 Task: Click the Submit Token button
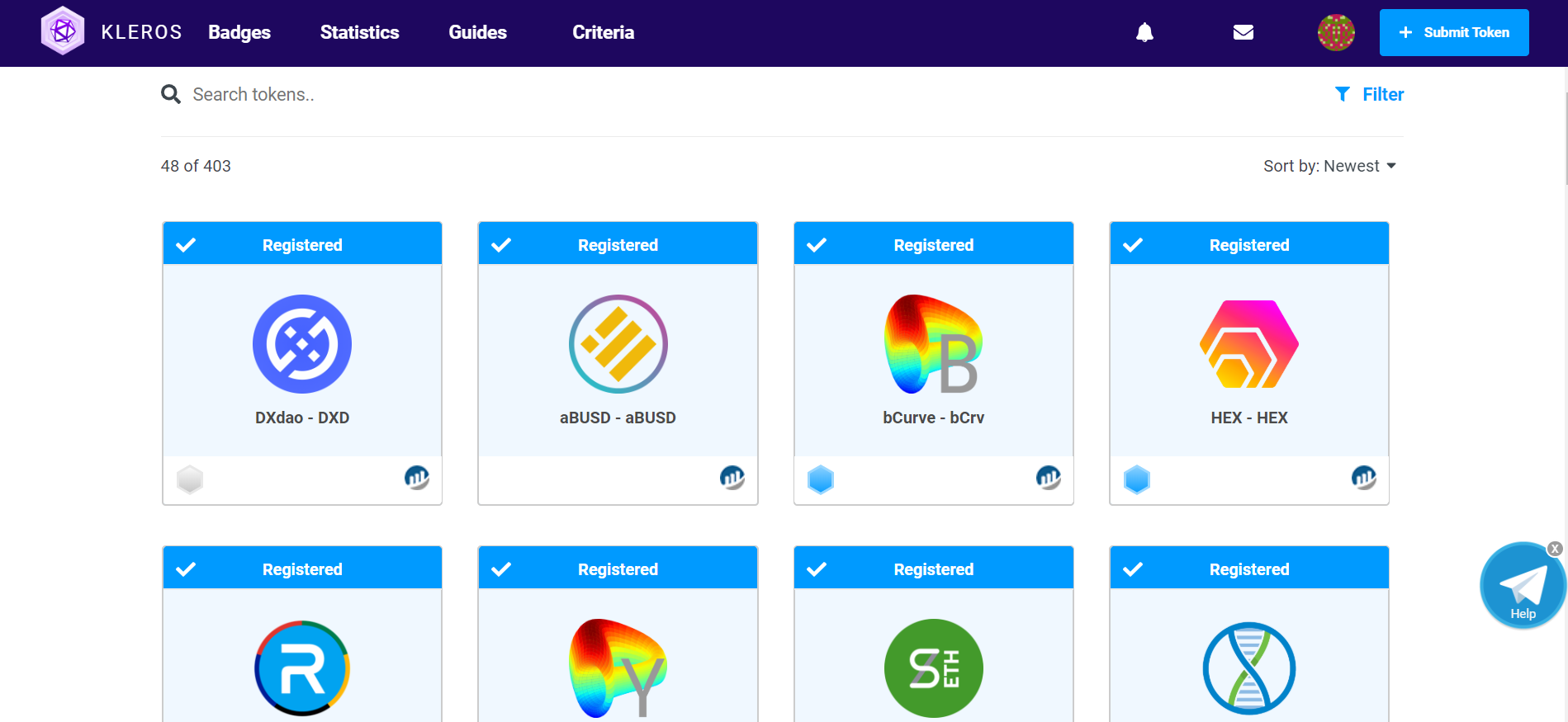tap(1454, 32)
